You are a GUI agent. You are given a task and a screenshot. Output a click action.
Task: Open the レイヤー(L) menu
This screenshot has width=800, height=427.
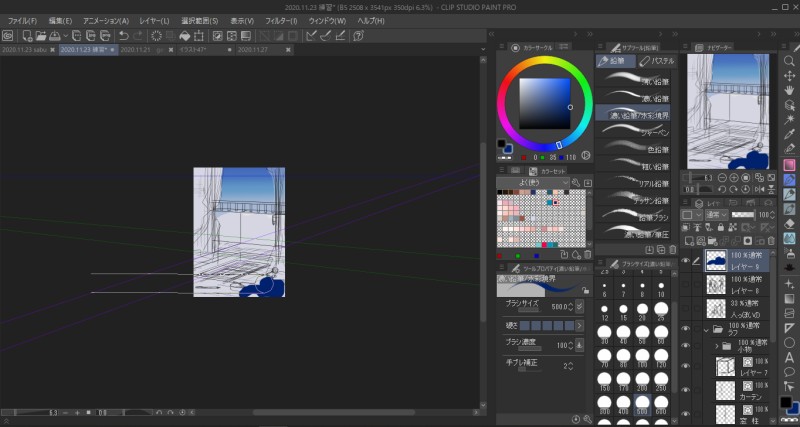(x=154, y=21)
